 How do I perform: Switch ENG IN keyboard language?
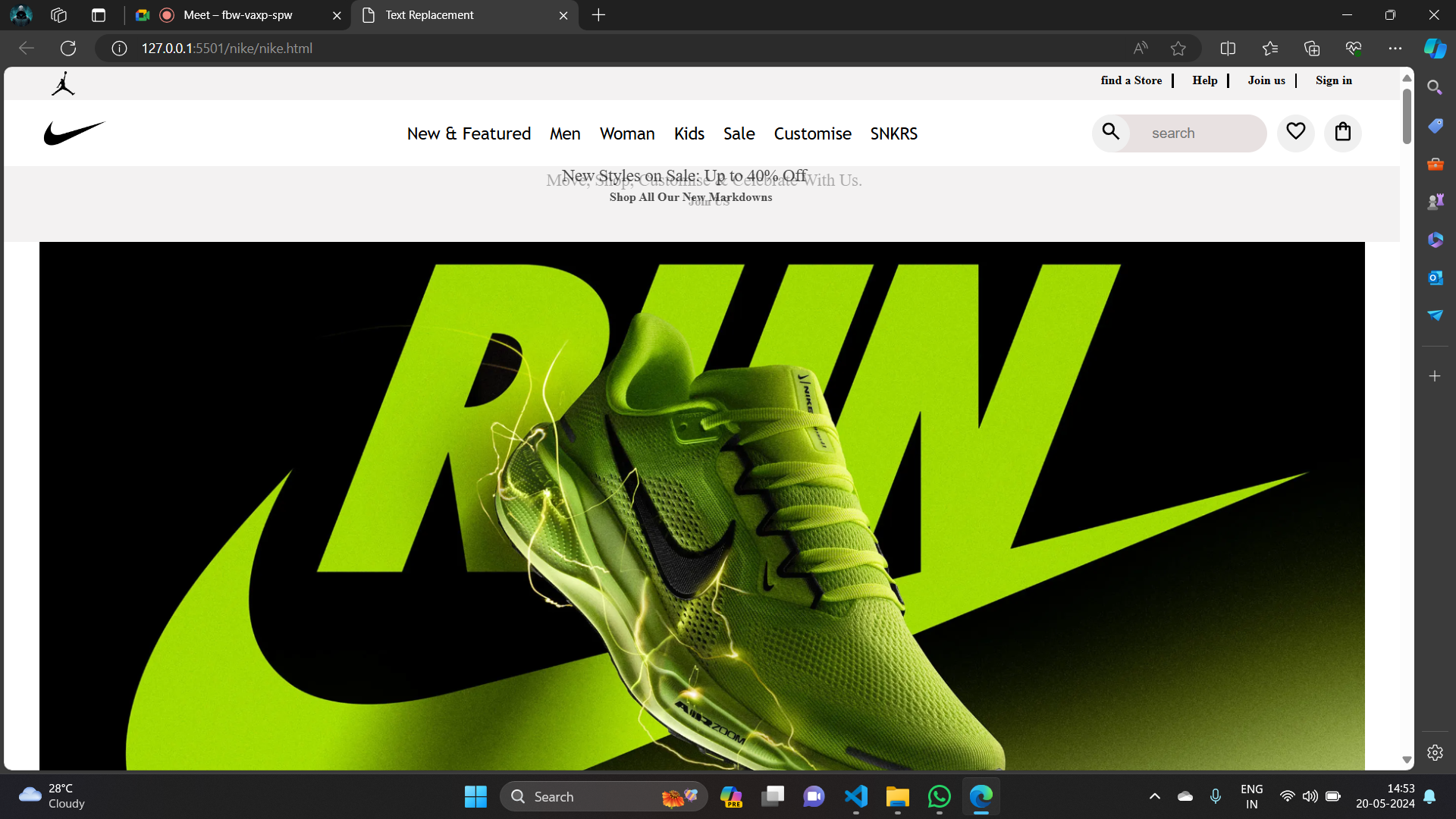(x=1252, y=796)
